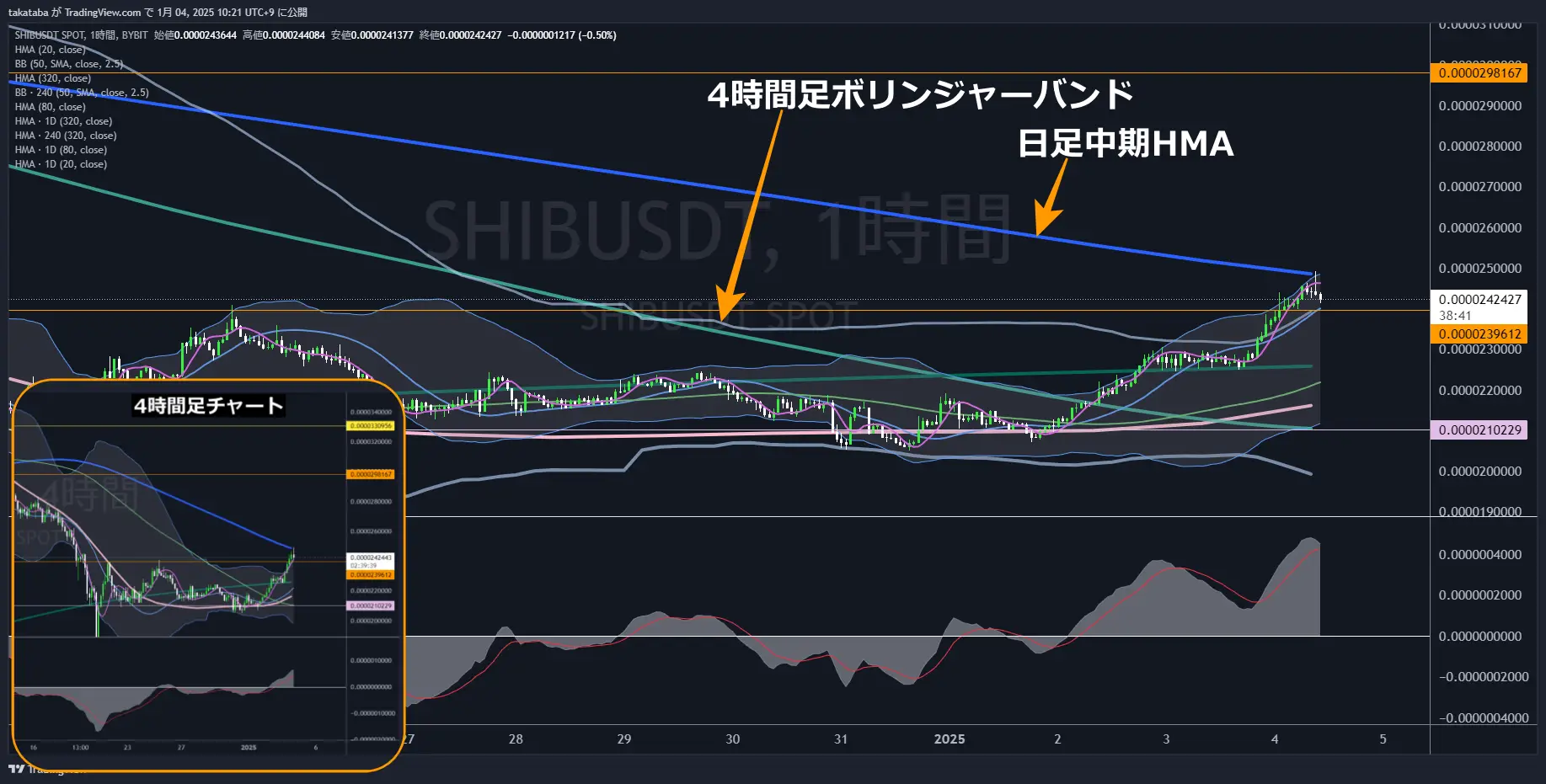Click the orange 0.0000239612 price label

(1479, 334)
